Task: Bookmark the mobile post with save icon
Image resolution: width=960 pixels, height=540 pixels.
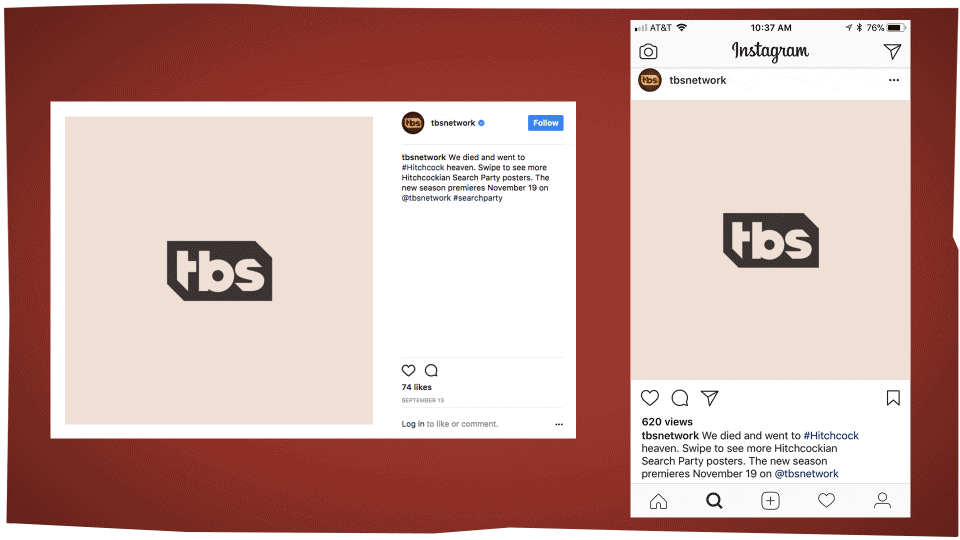Action: point(893,398)
